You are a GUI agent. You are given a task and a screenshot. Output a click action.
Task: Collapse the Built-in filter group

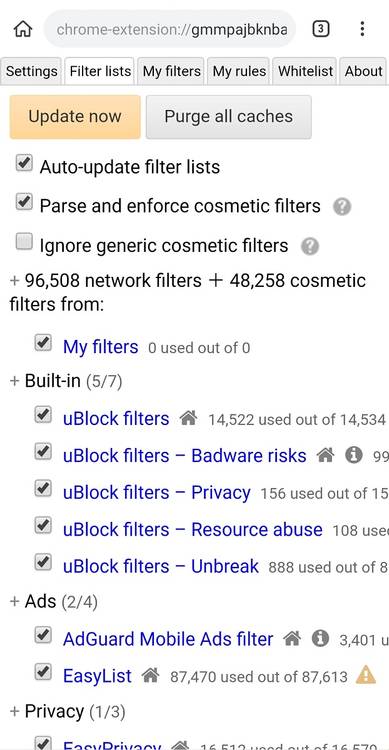click(x=66, y=382)
